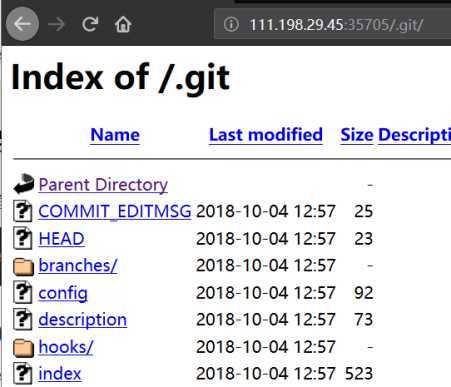Open the hooks/ directory link
This screenshot has height=387, width=451.
click(66, 347)
